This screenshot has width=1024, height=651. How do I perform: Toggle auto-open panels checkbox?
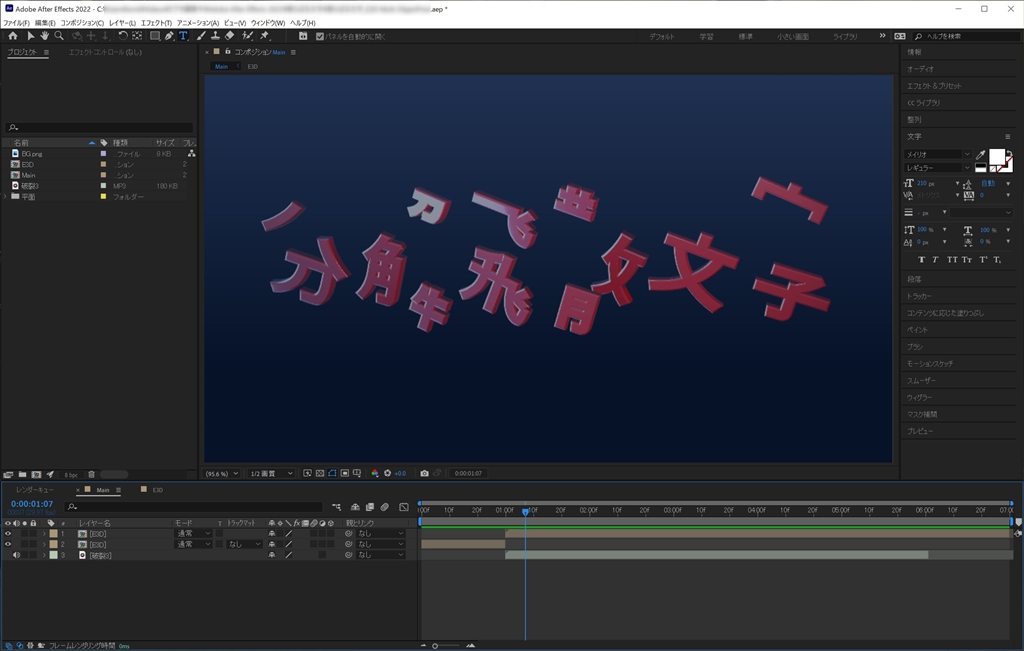coord(320,36)
